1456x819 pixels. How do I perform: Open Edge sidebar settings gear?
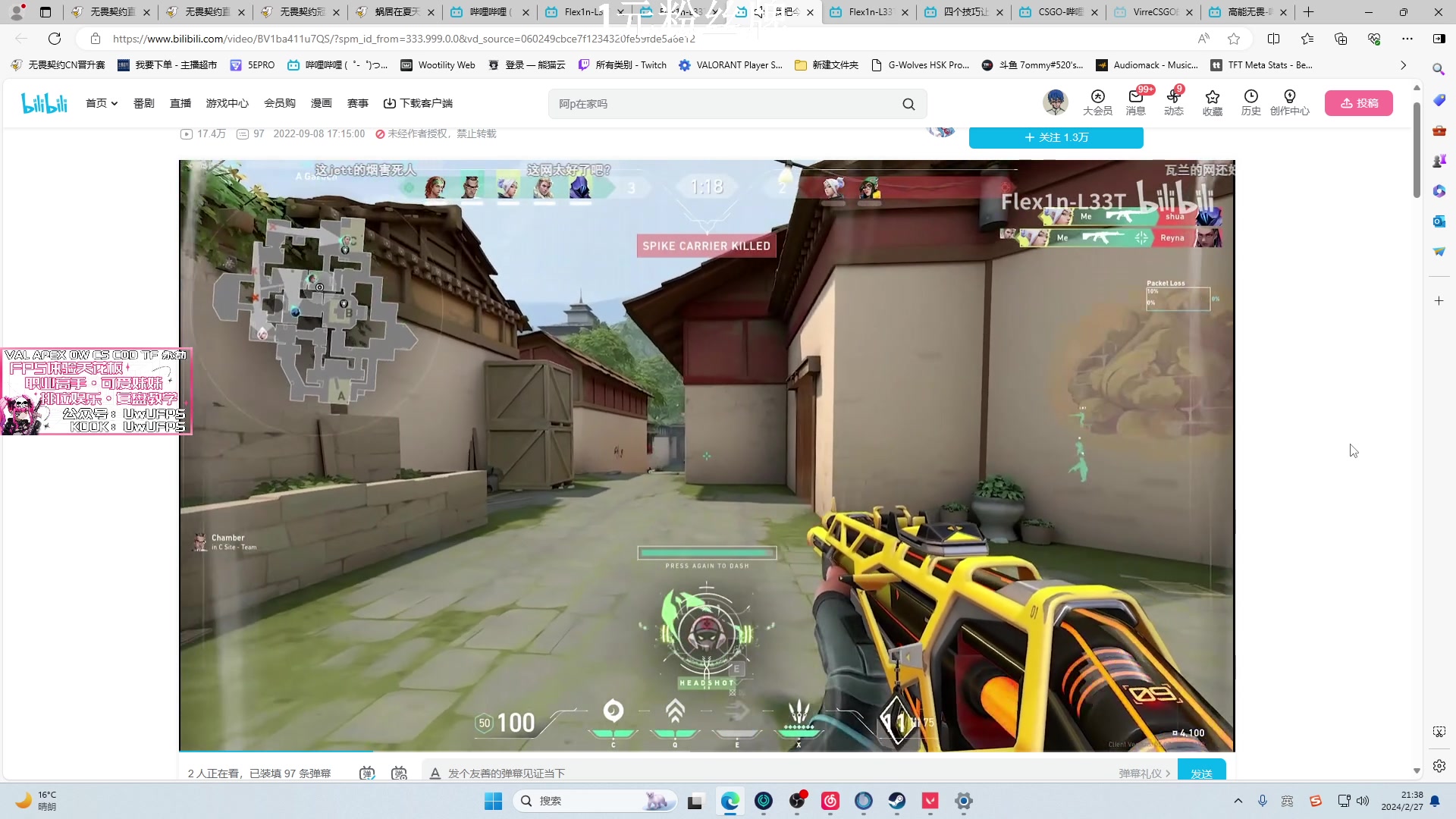point(1439,766)
